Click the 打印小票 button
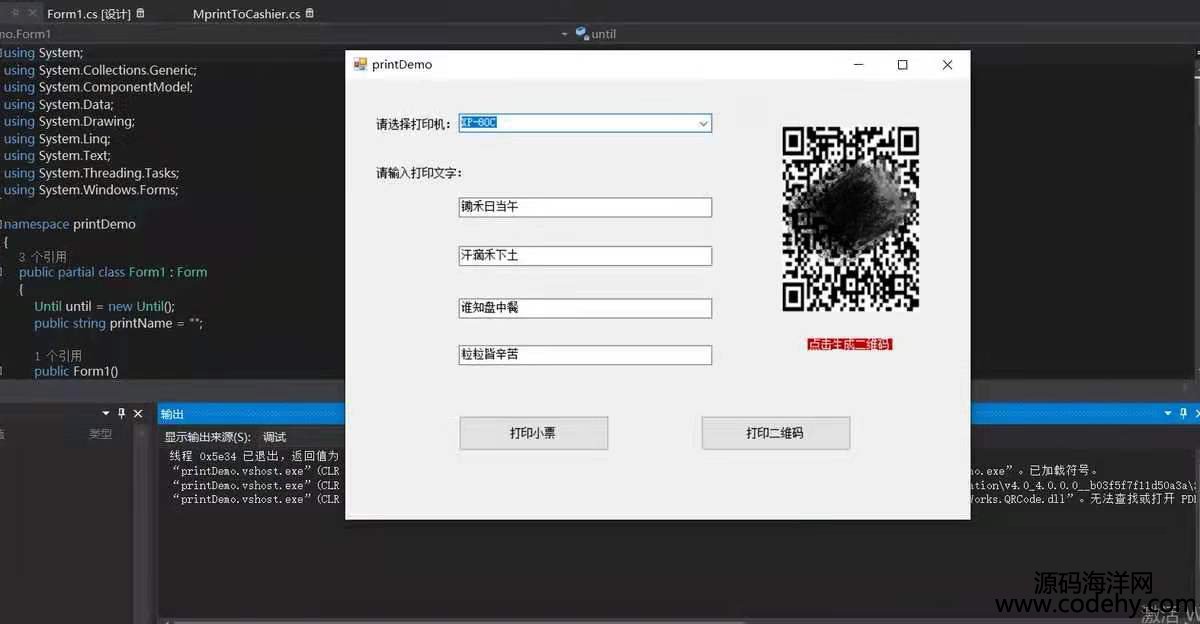1200x624 pixels. pyautogui.click(x=533, y=433)
